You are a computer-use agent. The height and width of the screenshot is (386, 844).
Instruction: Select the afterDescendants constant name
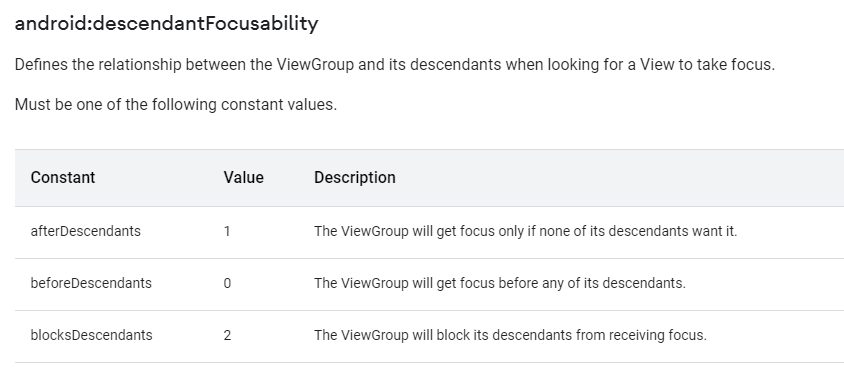pyautogui.click(x=86, y=231)
